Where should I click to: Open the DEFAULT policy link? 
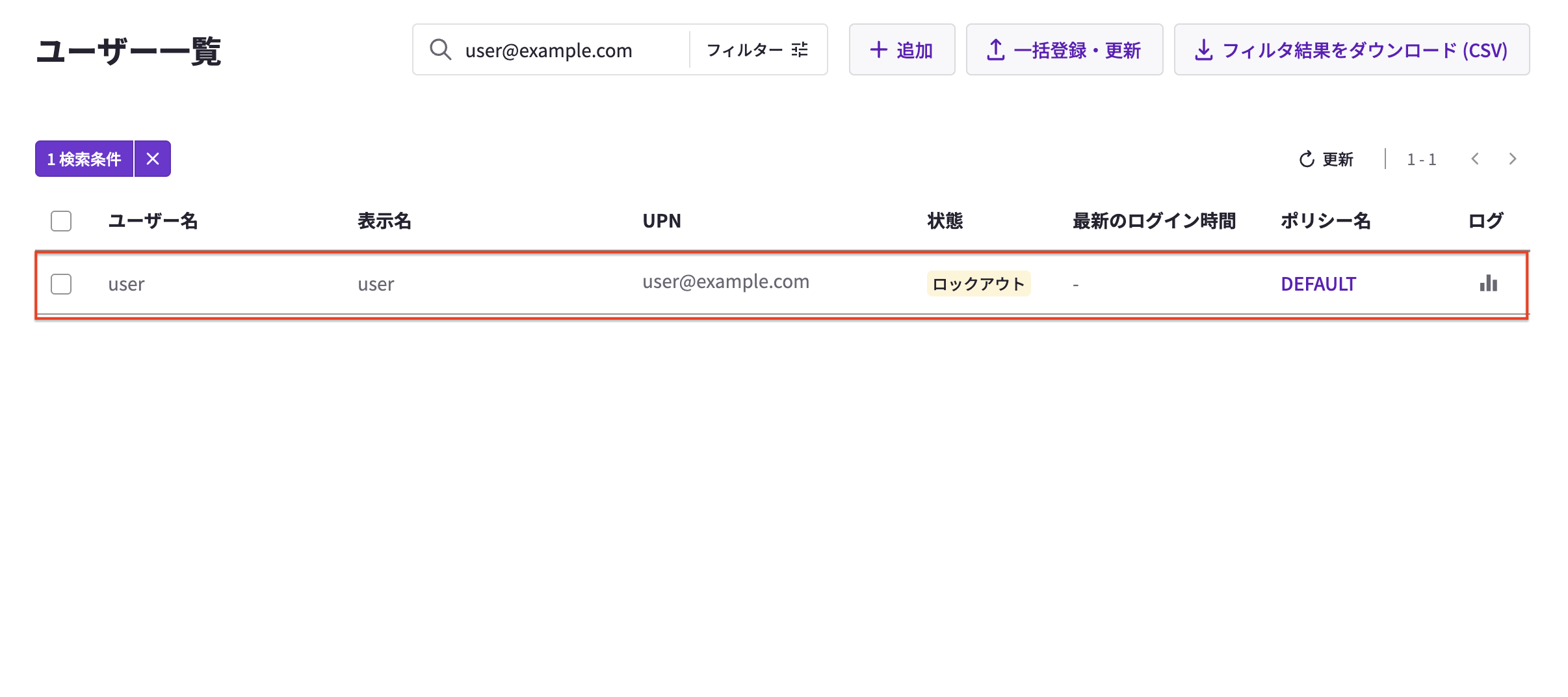tap(1317, 284)
